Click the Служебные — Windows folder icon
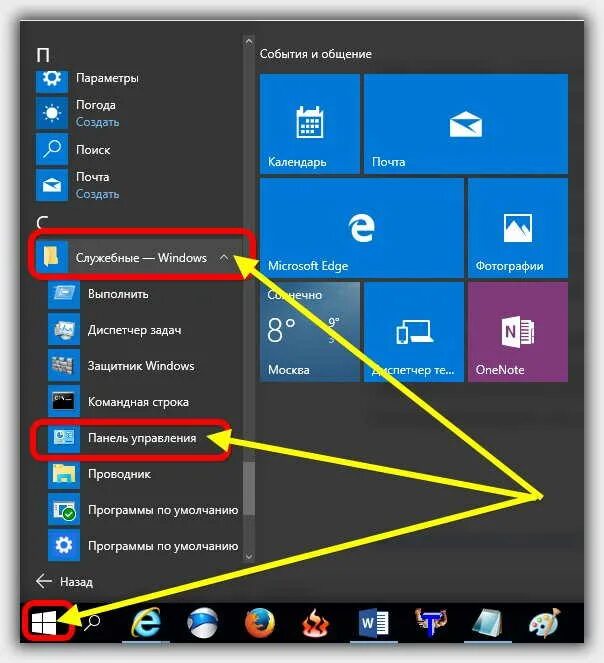The width and height of the screenshot is (604, 663). 52,257
